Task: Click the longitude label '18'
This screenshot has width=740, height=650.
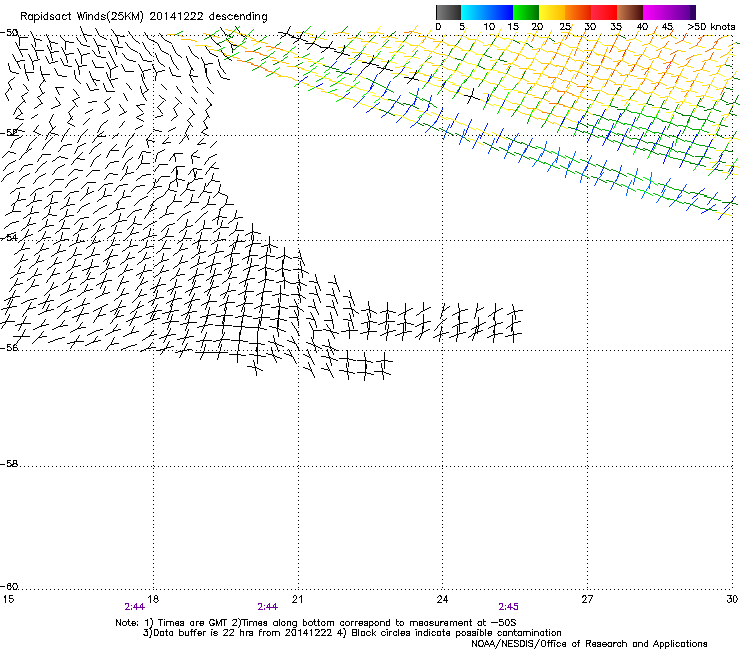Action: (x=153, y=599)
